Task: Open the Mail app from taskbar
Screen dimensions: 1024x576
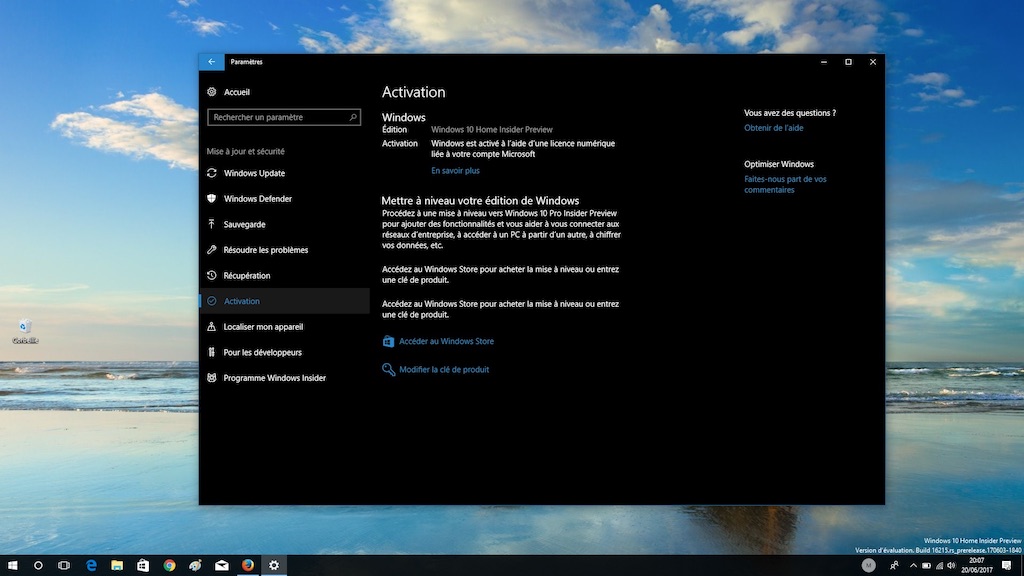Action: click(221, 566)
